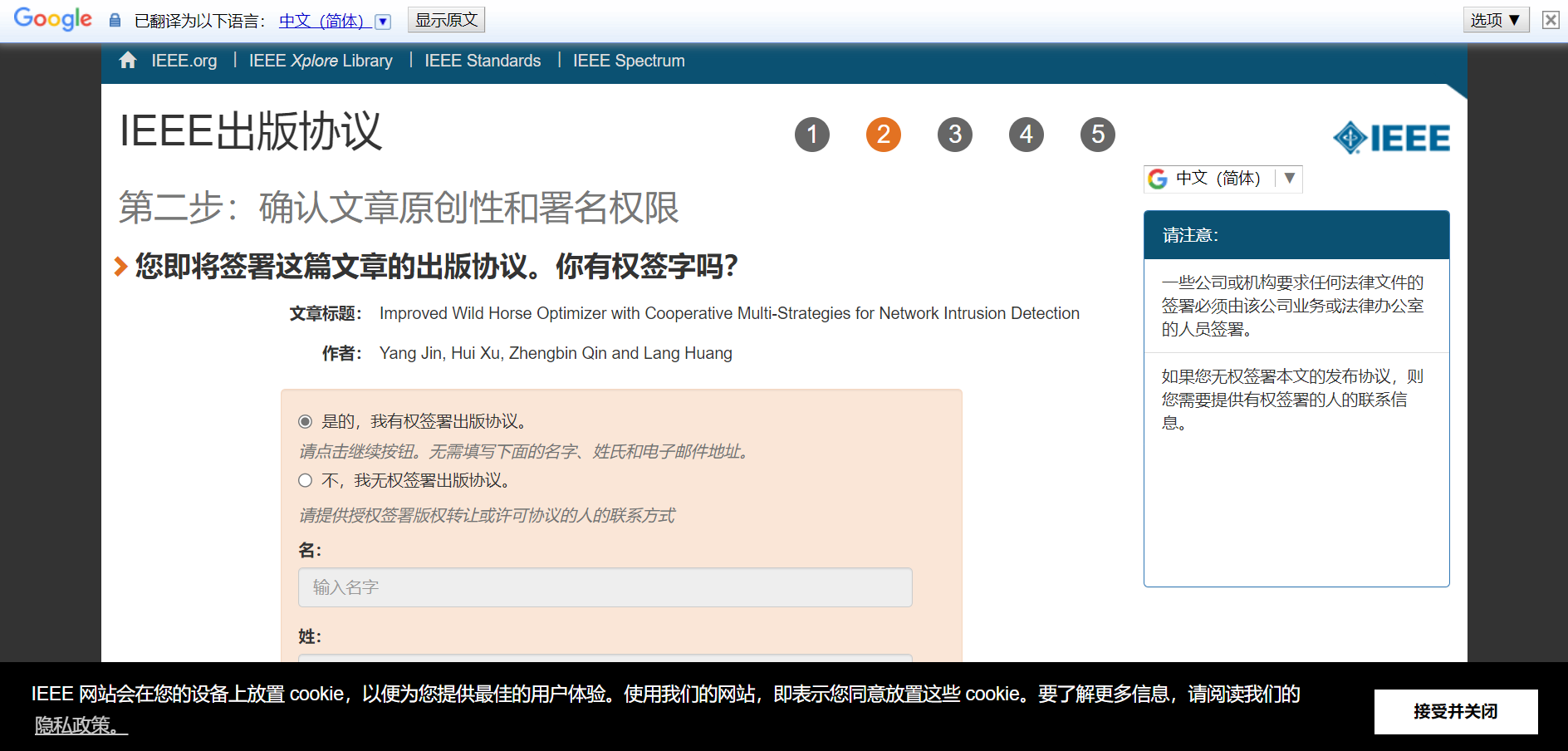Jump to step 3 circle

[x=955, y=135]
